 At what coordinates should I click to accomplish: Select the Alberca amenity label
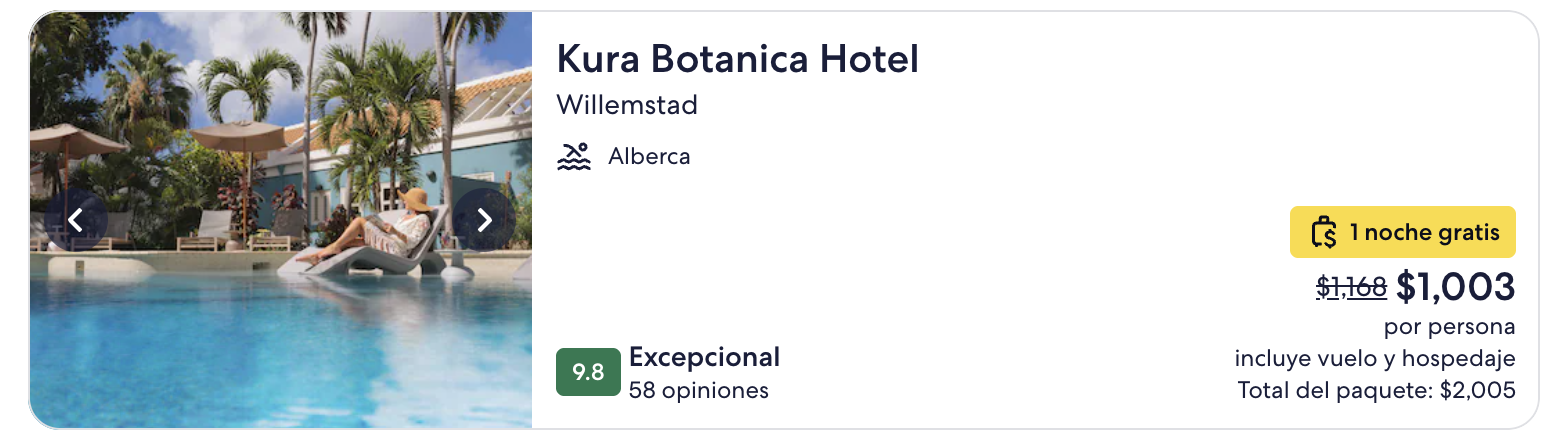click(x=649, y=157)
